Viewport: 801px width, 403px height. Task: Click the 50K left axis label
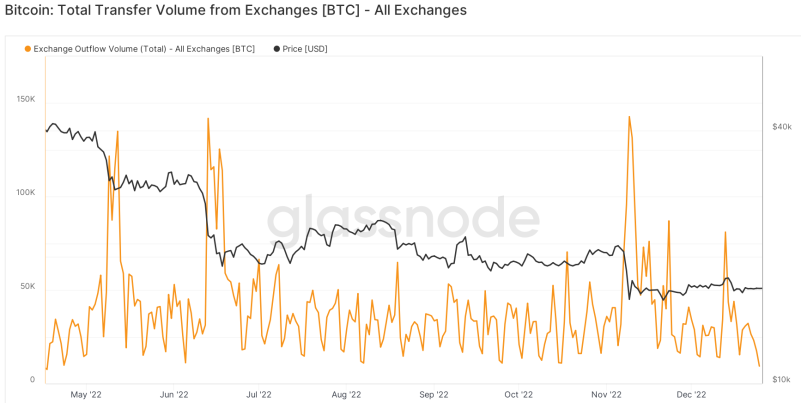coord(28,286)
